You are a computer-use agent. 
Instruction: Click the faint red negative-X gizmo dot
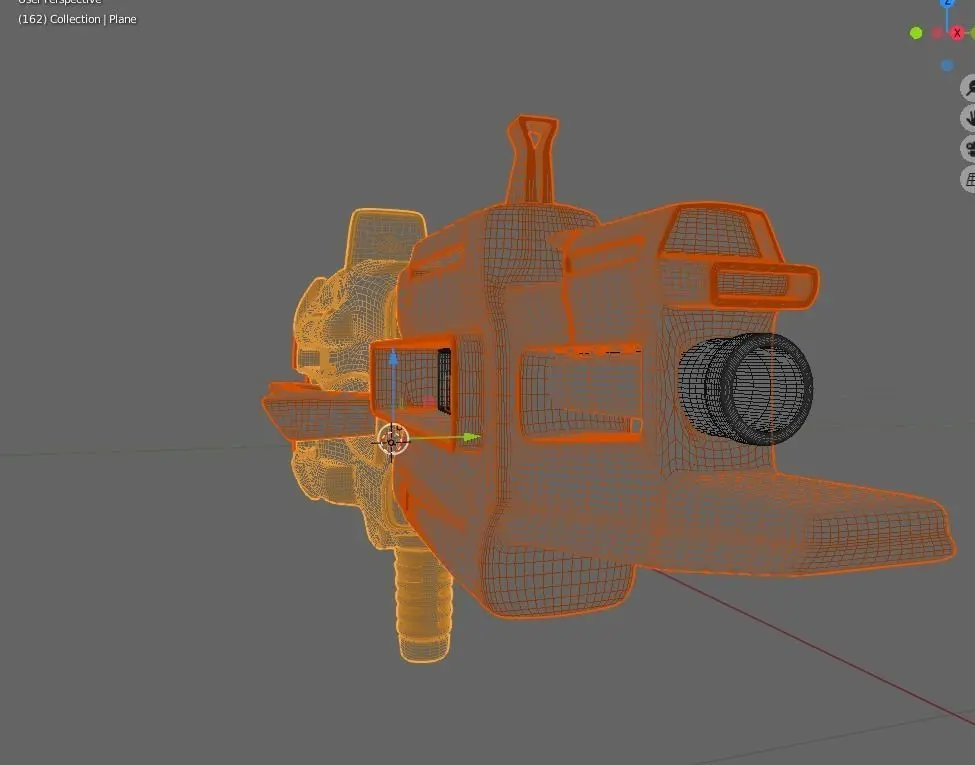pos(937,33)
